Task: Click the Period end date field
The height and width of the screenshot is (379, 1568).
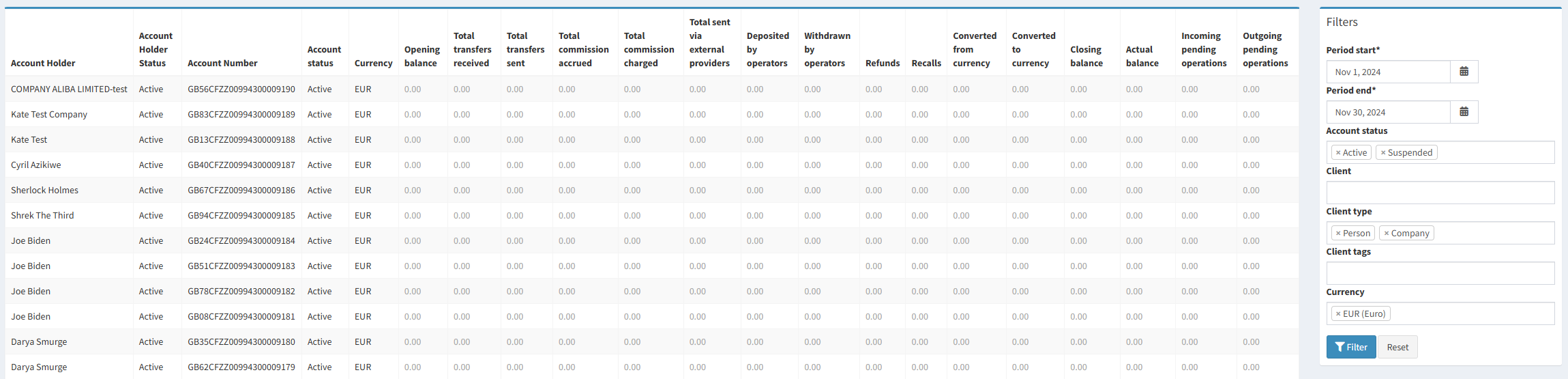Action: coord(1388,112)
